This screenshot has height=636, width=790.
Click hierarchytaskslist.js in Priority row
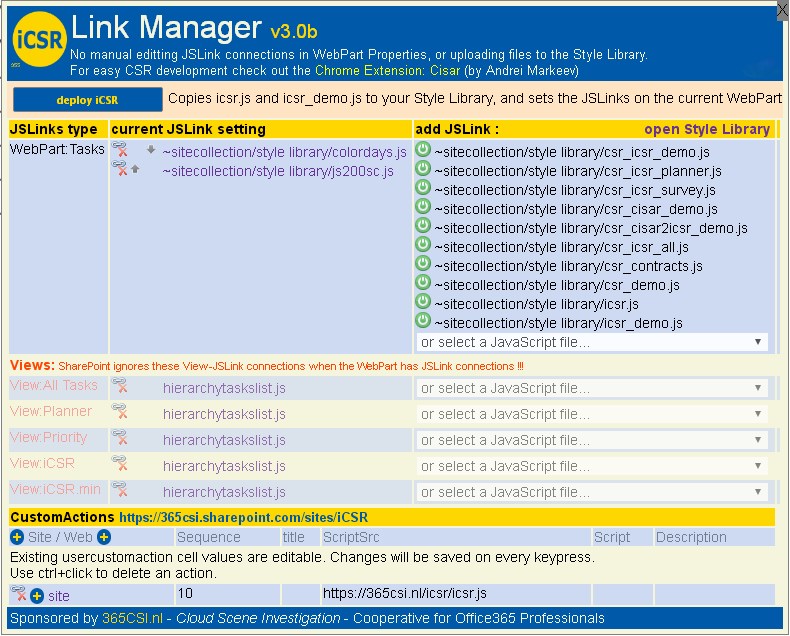(224, 440)
